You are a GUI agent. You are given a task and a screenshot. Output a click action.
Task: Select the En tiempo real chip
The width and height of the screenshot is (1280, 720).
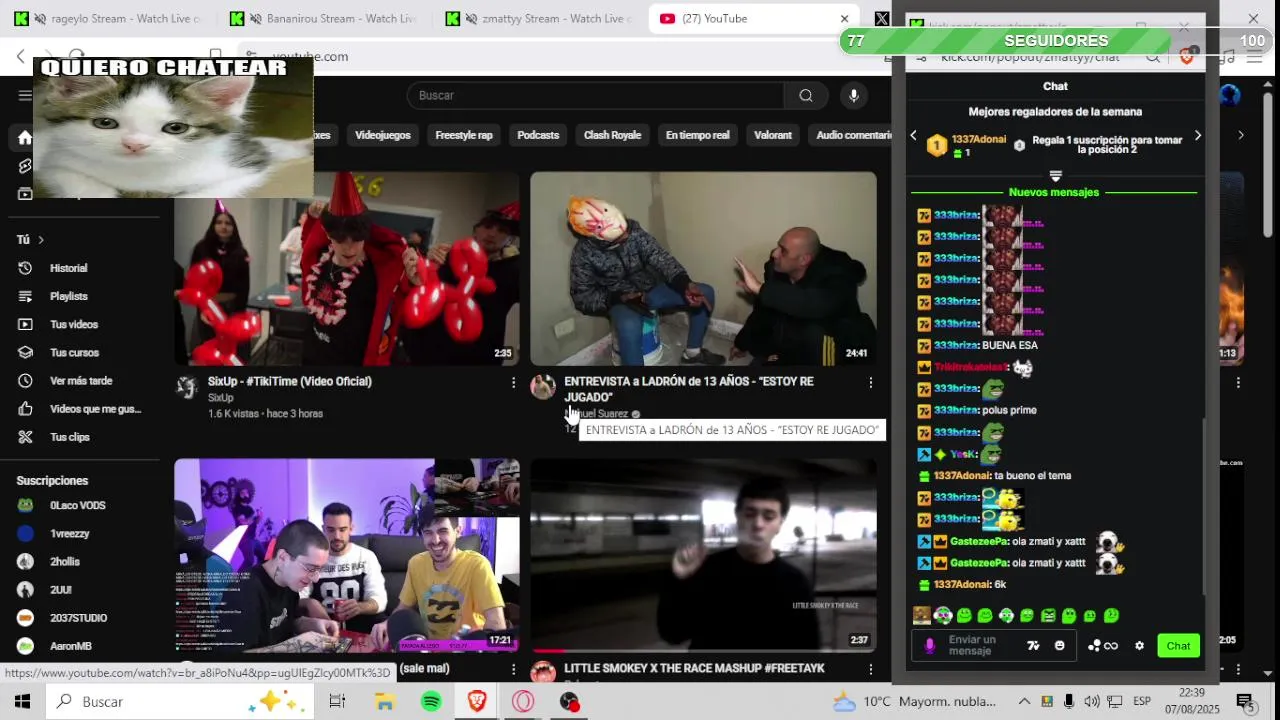(697, 135)
